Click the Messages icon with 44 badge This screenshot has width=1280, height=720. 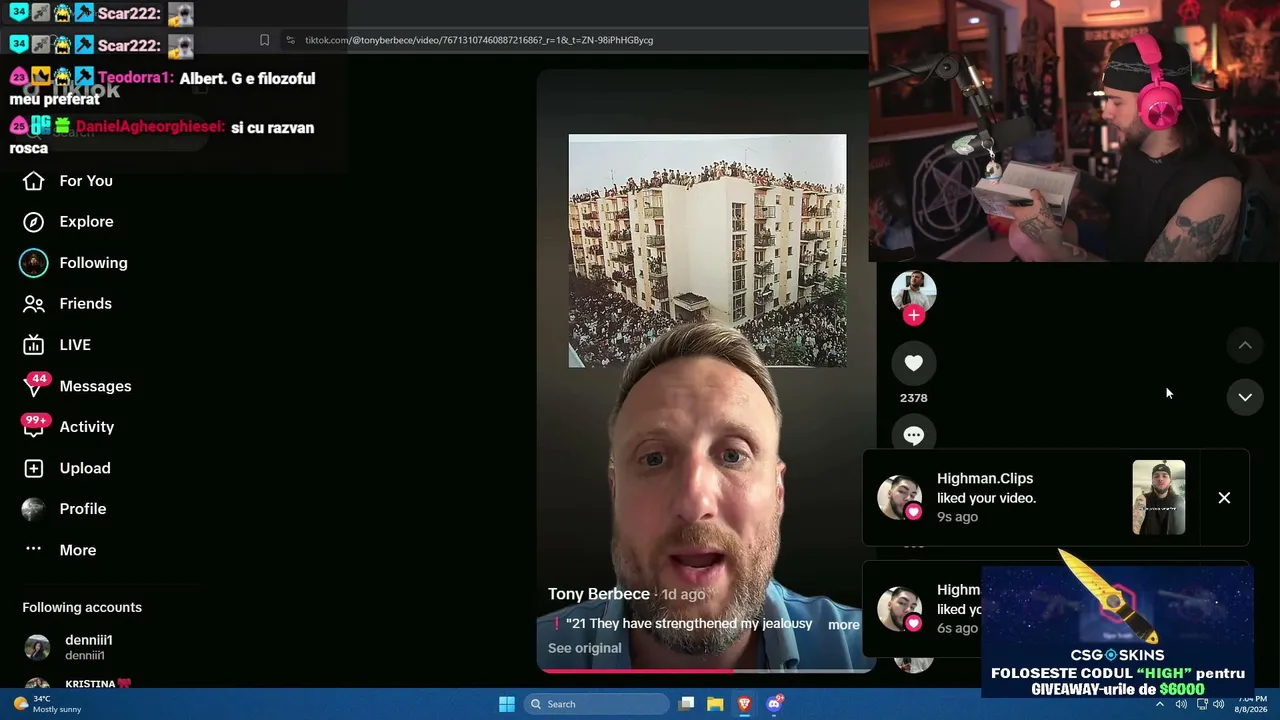point(34,385)
